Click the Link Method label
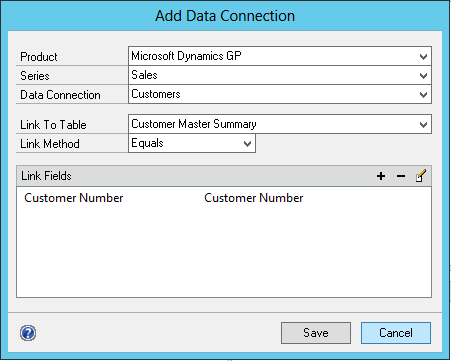451x361 pixels. point(50,144)
